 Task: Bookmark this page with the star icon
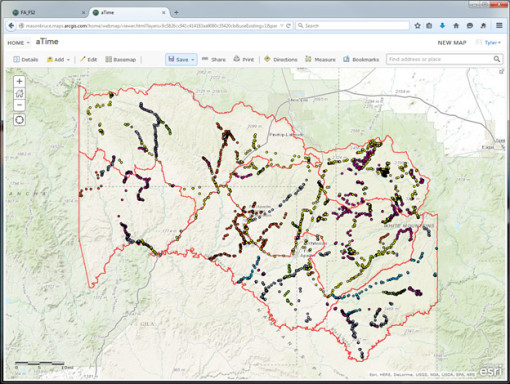[x=417, y=26]
